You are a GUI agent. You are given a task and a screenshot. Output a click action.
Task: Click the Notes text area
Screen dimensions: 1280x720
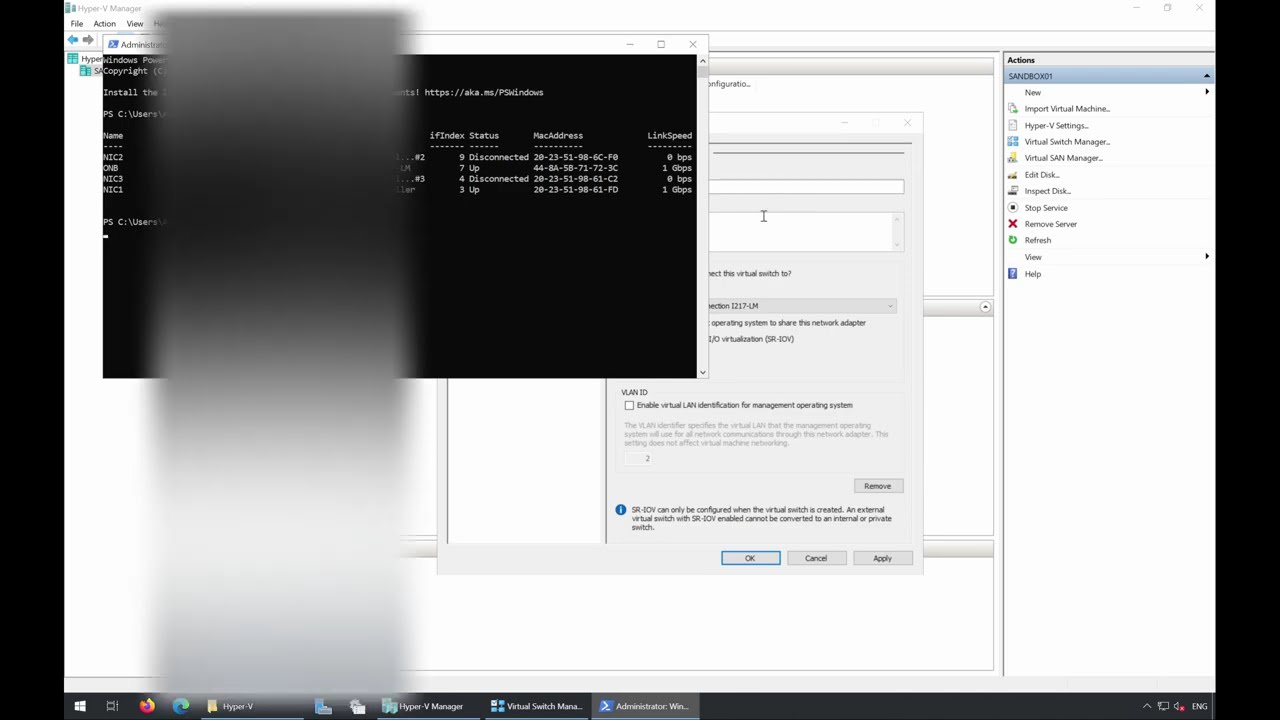(x=800, y=231)
